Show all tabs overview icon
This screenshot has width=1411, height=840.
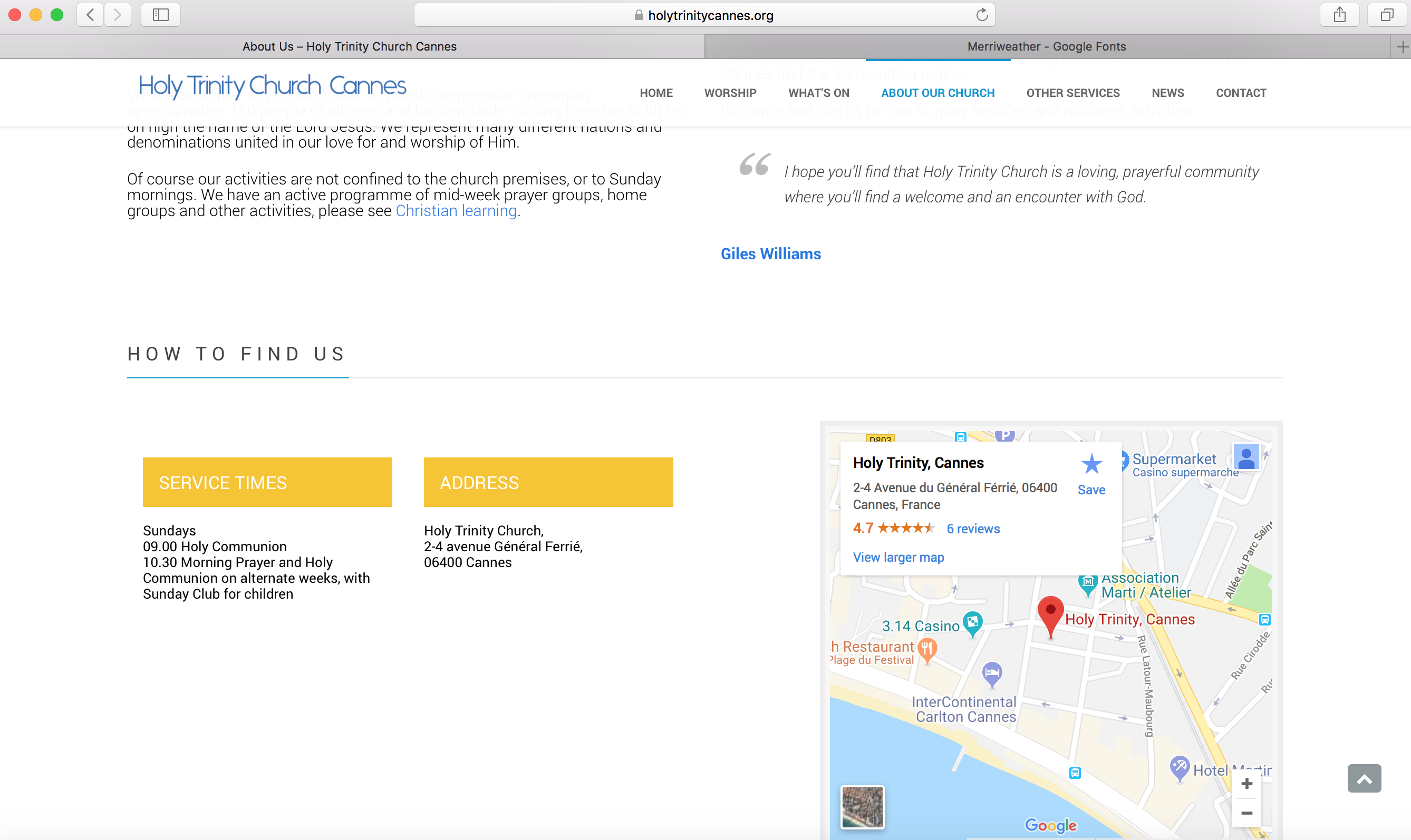tap(1387, 15)
